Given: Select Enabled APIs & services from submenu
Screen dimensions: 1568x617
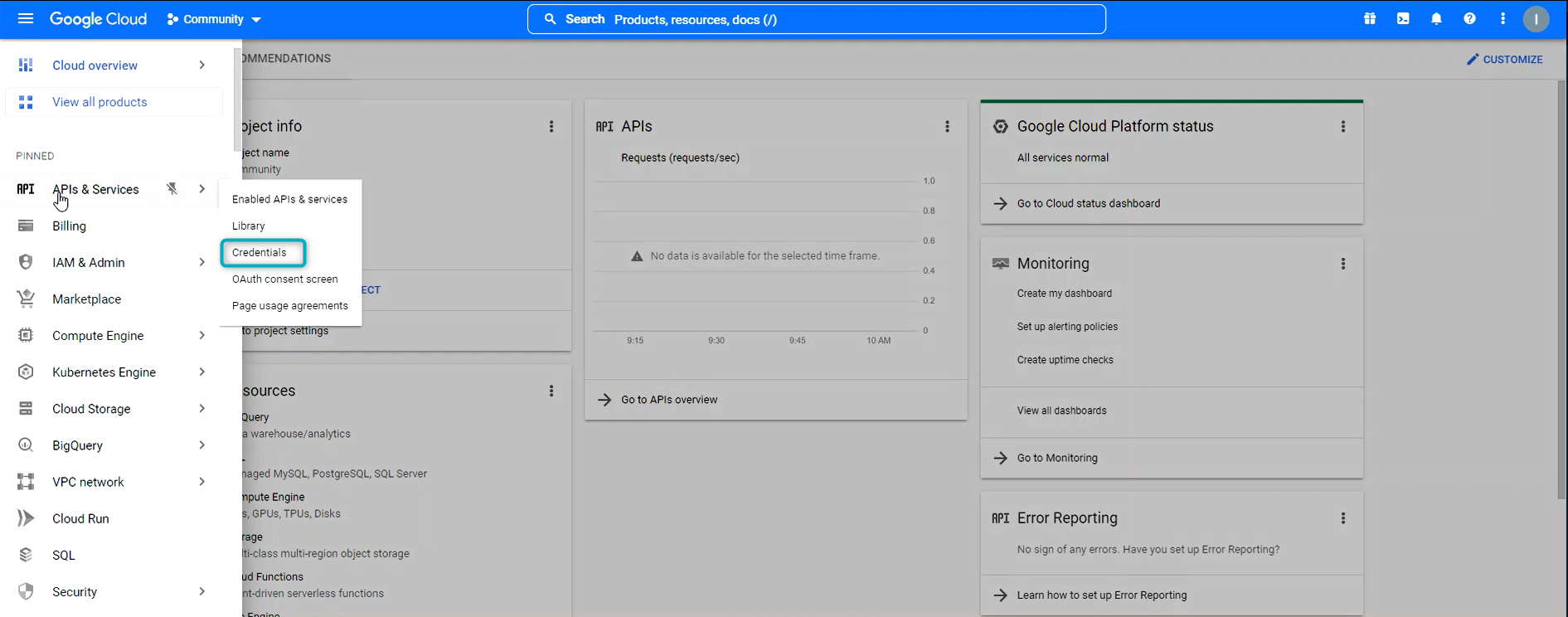Looking at the screenshot, I should click(x=290, y=199).
